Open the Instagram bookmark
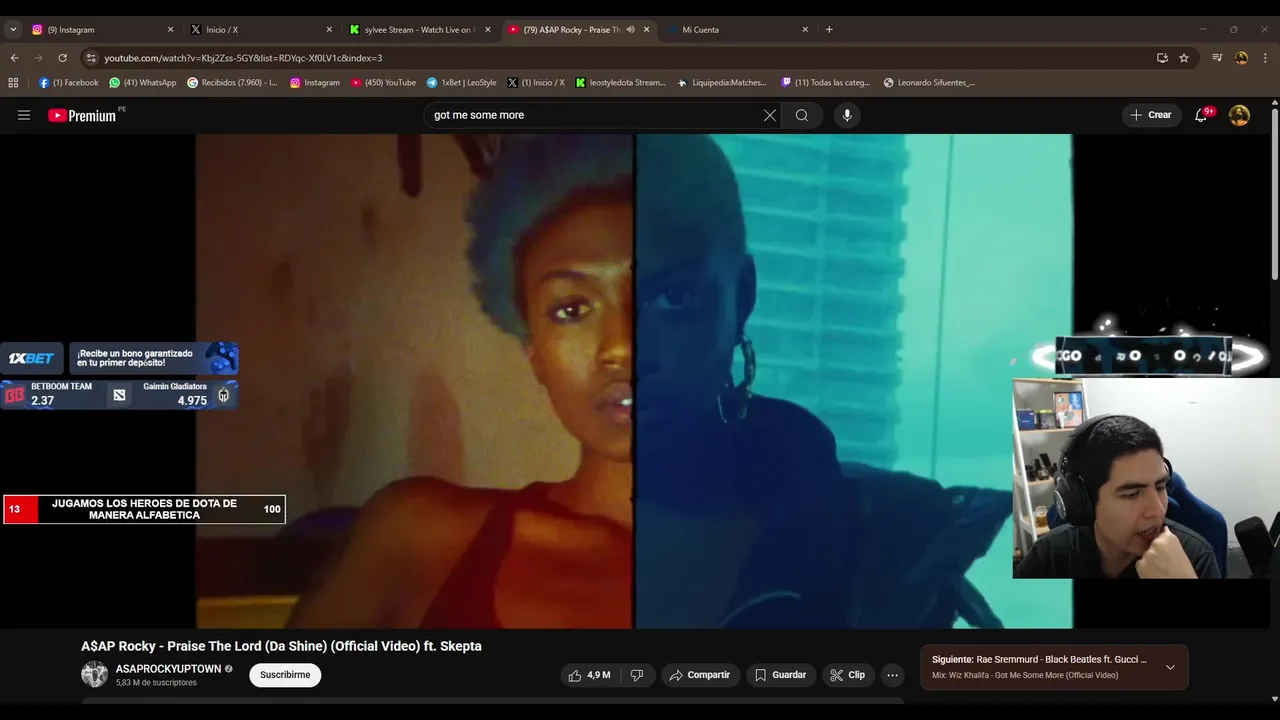The image size is (1280, 720). tap(315, 83)
